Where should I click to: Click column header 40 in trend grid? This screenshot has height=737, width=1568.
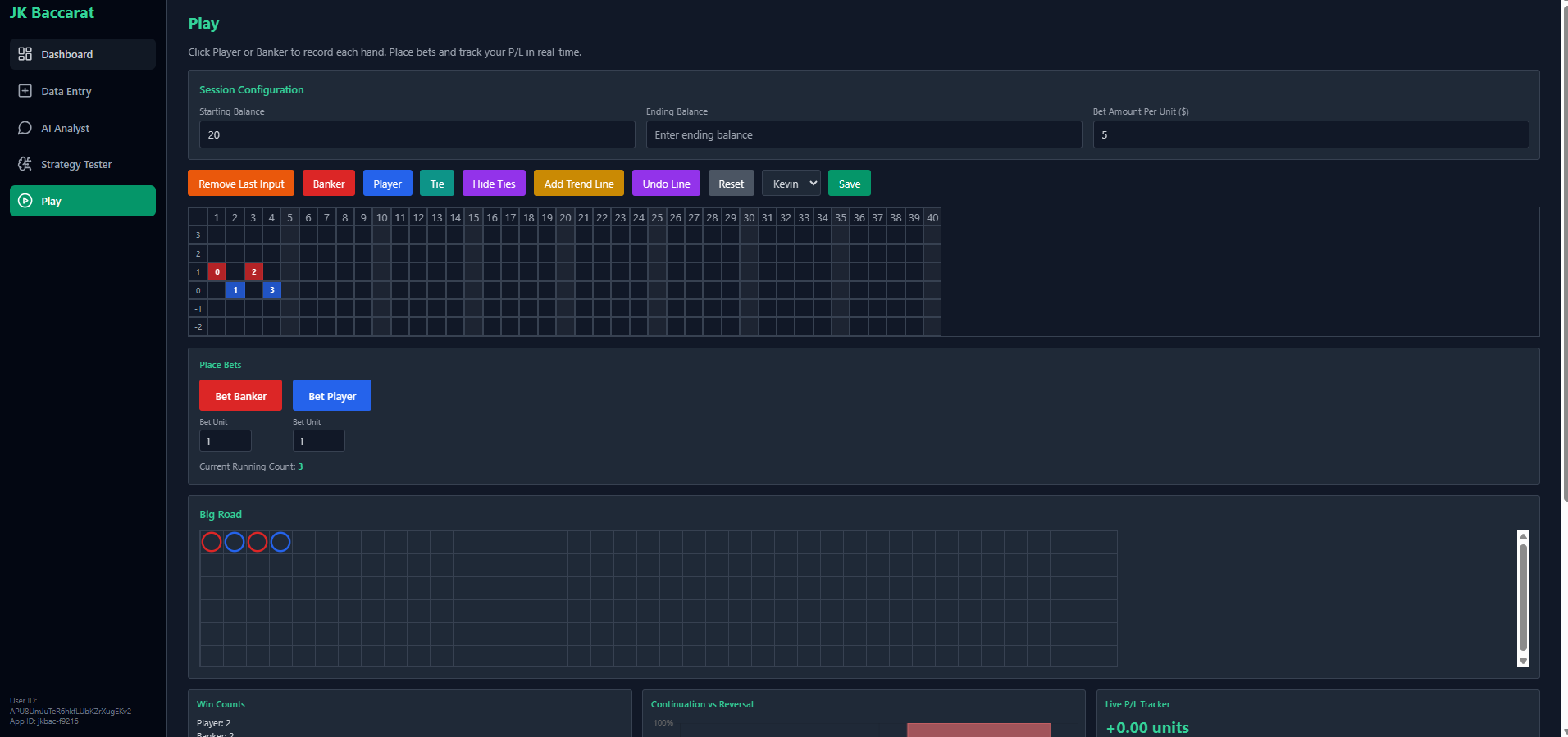932,217
